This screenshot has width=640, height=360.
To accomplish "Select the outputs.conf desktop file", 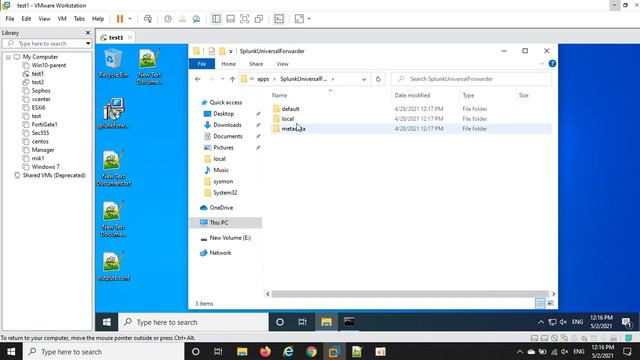I will click(113, 267).
